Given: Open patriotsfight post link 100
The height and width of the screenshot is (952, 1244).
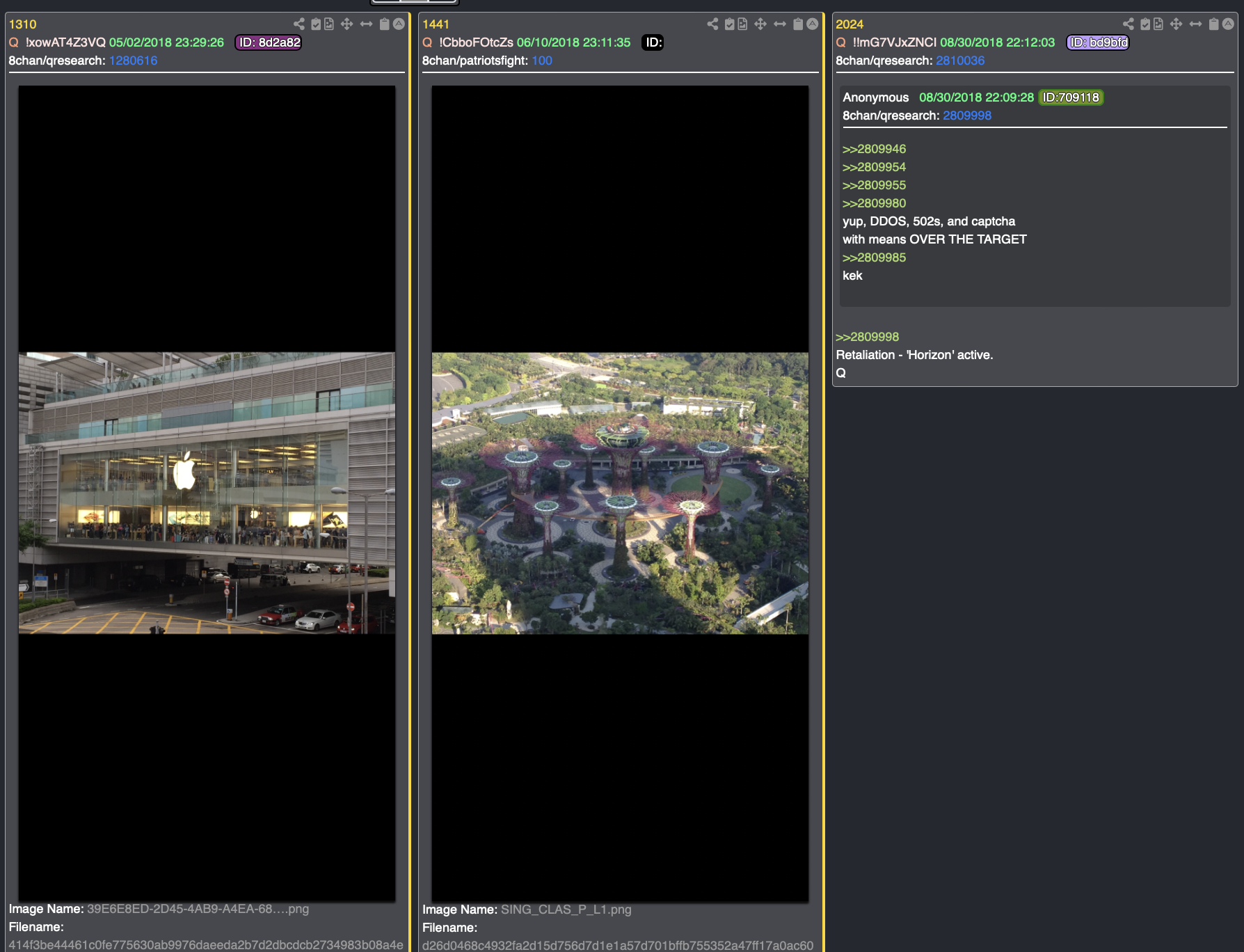Looking at the screenshot, I should point(542,61).
